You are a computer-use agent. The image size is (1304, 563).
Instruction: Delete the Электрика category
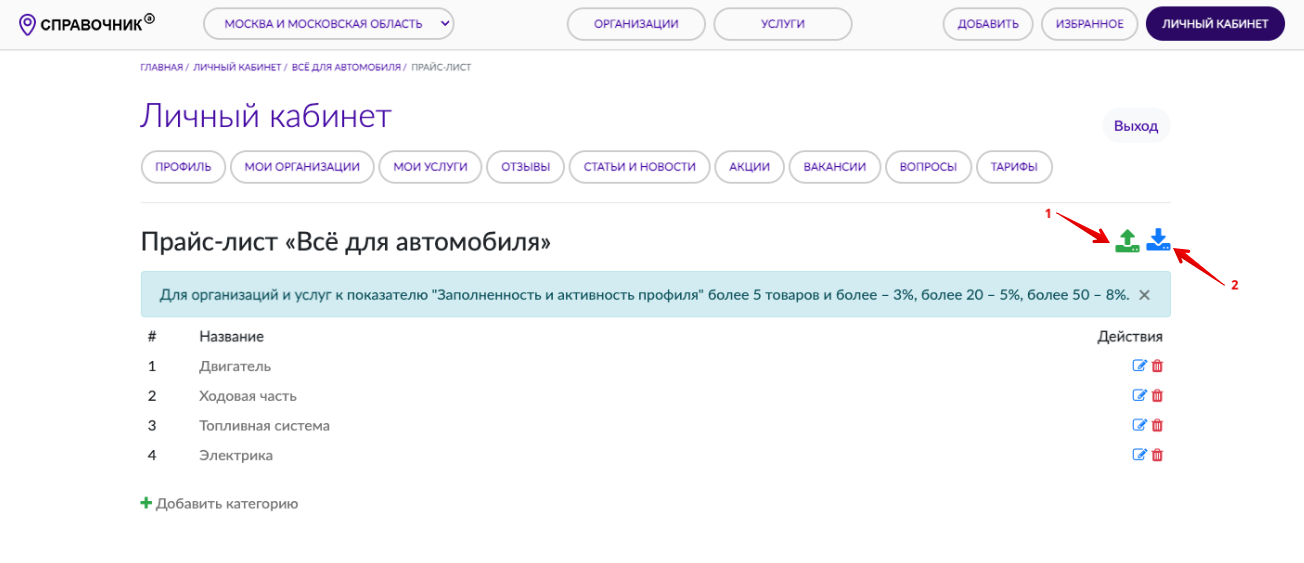(x=1157, y=456)
